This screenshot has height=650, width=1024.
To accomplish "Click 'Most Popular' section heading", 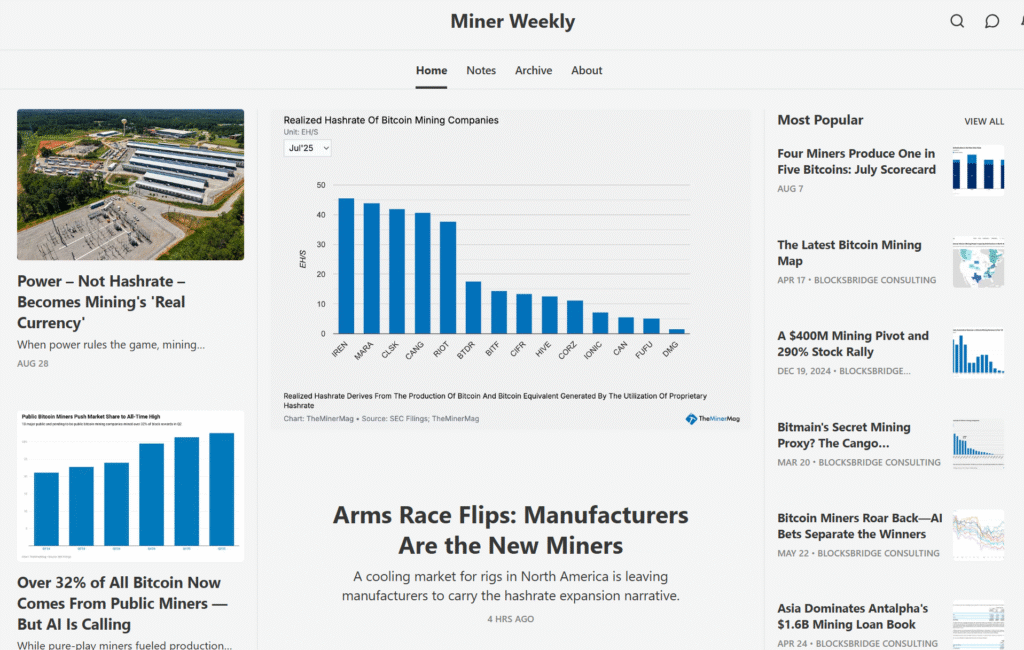I will click(820, 120).
